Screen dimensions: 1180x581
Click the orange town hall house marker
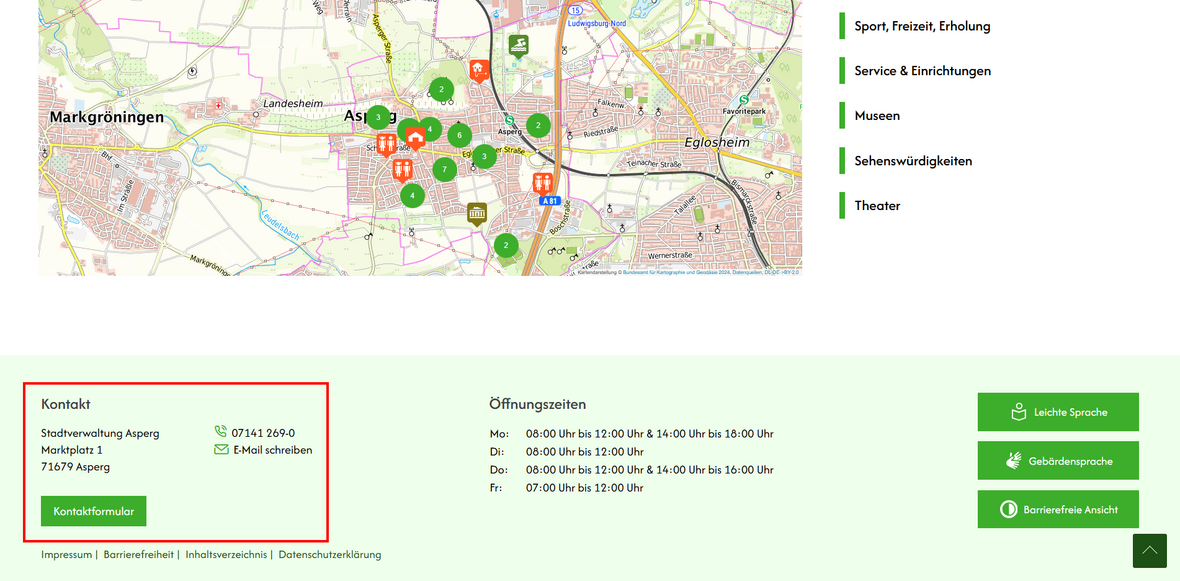[415, 137]
